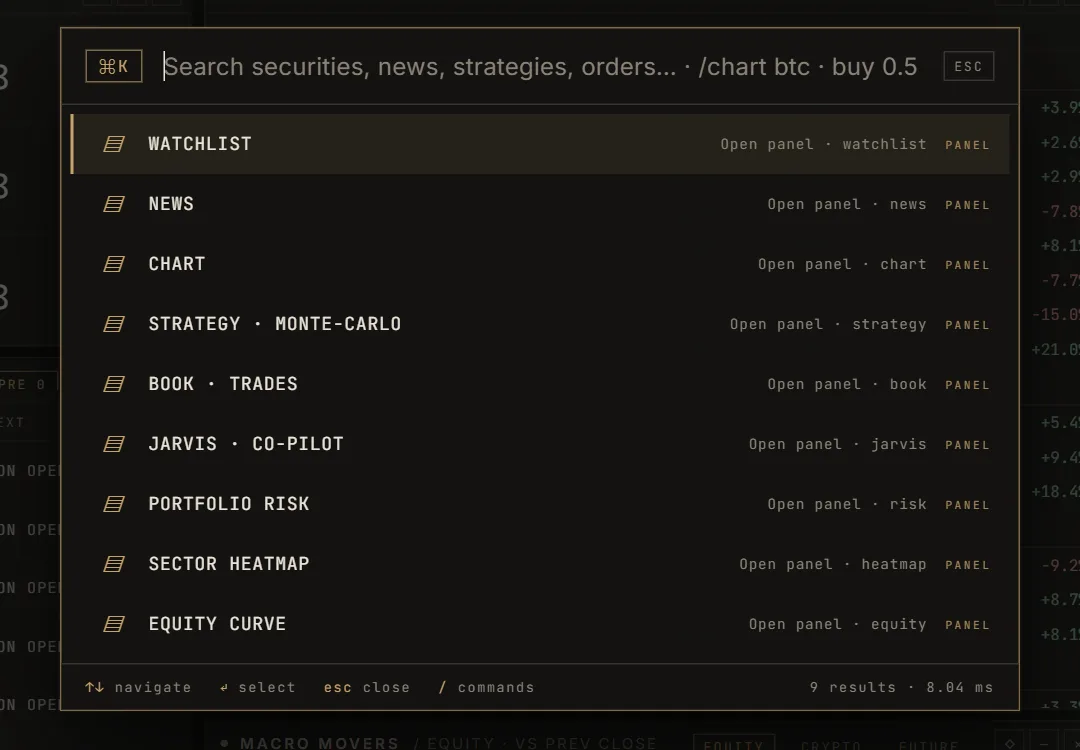Click '9 results · 8.04 ms' status

(x=902, y=687)
